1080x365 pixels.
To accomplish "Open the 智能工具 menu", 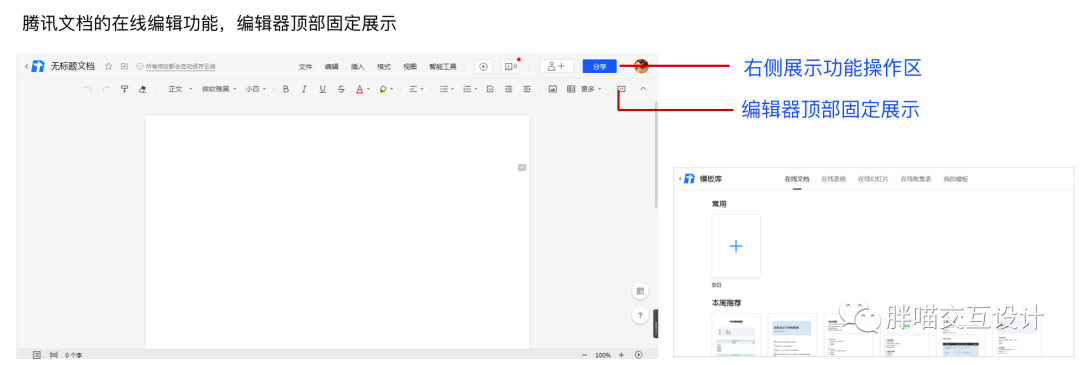I will (x=443, y=67).
